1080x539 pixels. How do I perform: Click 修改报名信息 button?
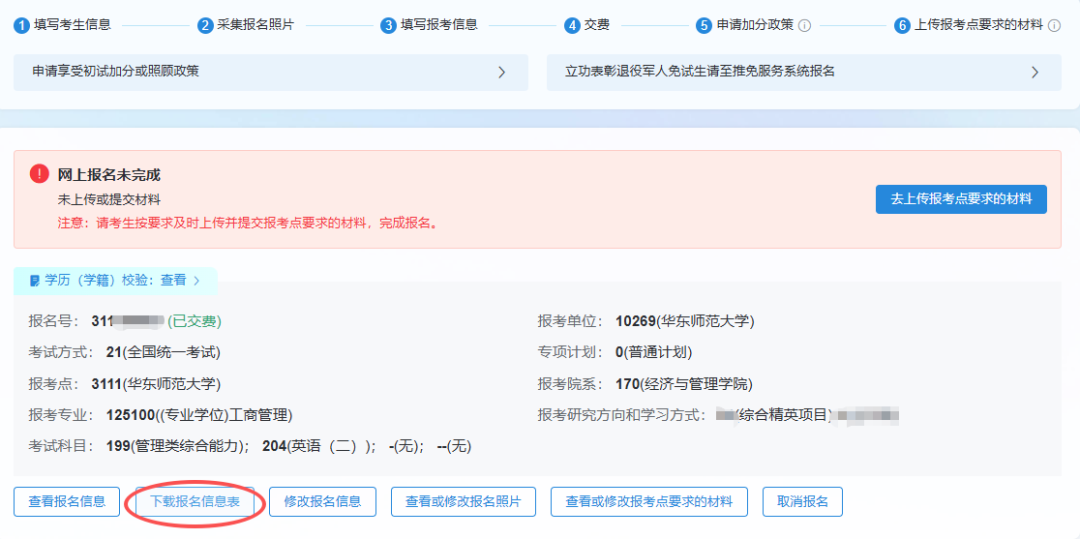(323, 502)
